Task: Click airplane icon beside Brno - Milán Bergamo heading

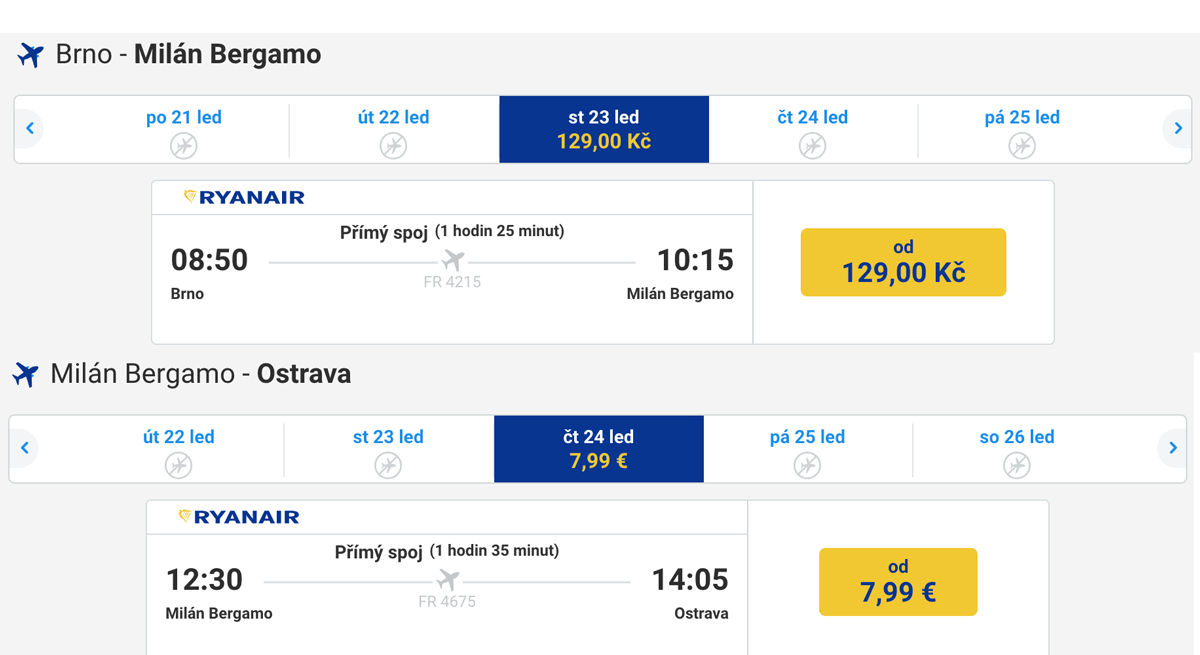Action: click(x=31, y=55)
